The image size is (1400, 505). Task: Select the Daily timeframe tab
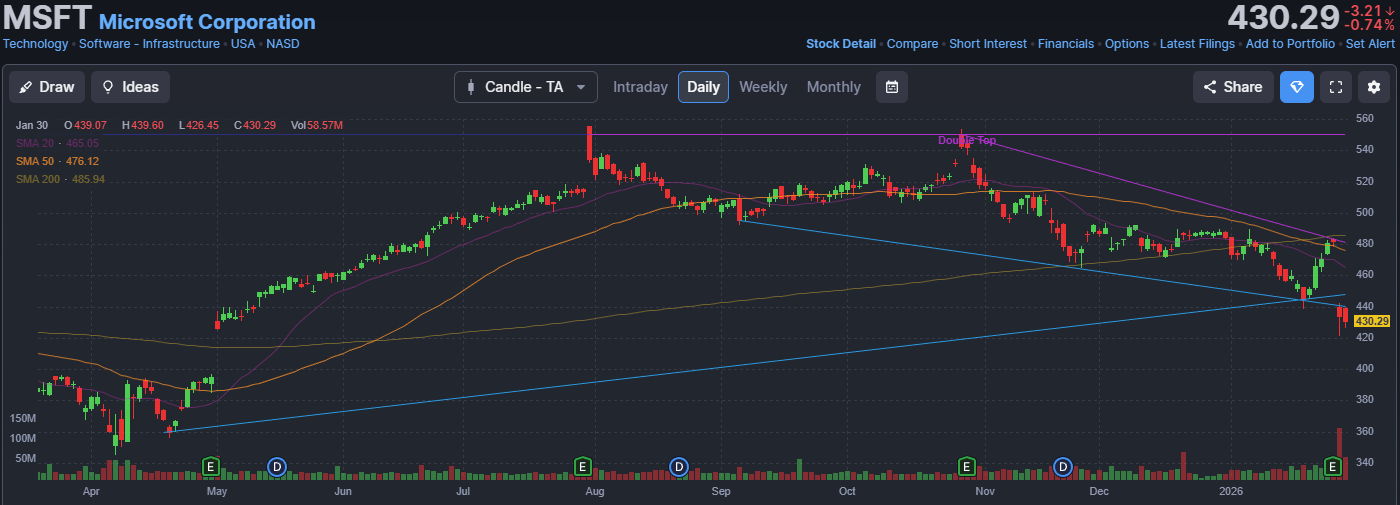[703, 87]
